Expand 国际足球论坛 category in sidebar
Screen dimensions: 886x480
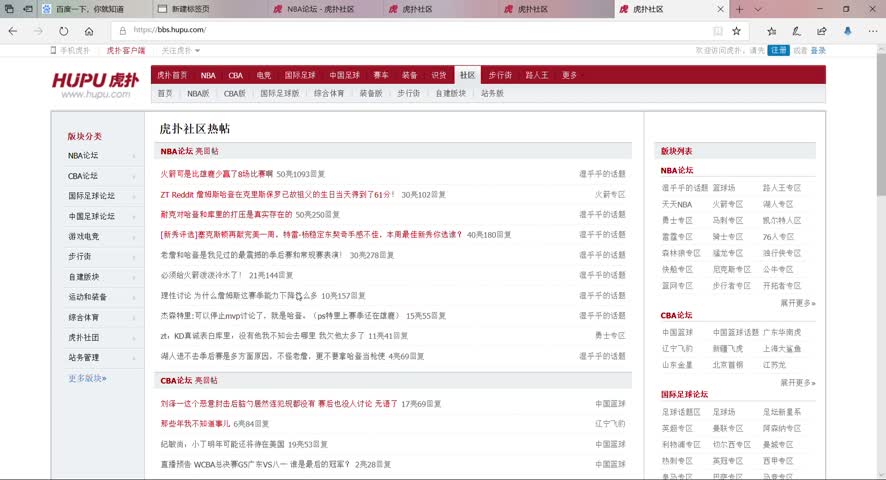(102, 196)
